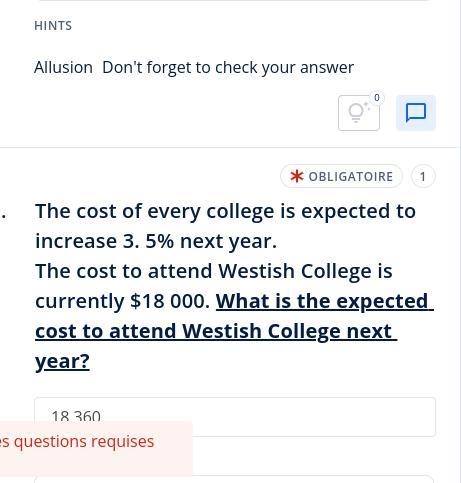Click the red asterisk required icon
The height and width of the screenshot is (483, 461).
pos(297,176)
